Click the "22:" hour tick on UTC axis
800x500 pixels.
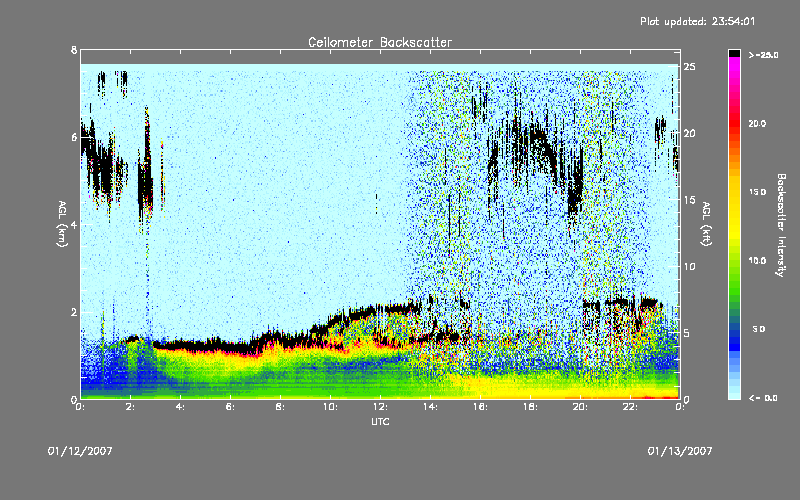630,407
